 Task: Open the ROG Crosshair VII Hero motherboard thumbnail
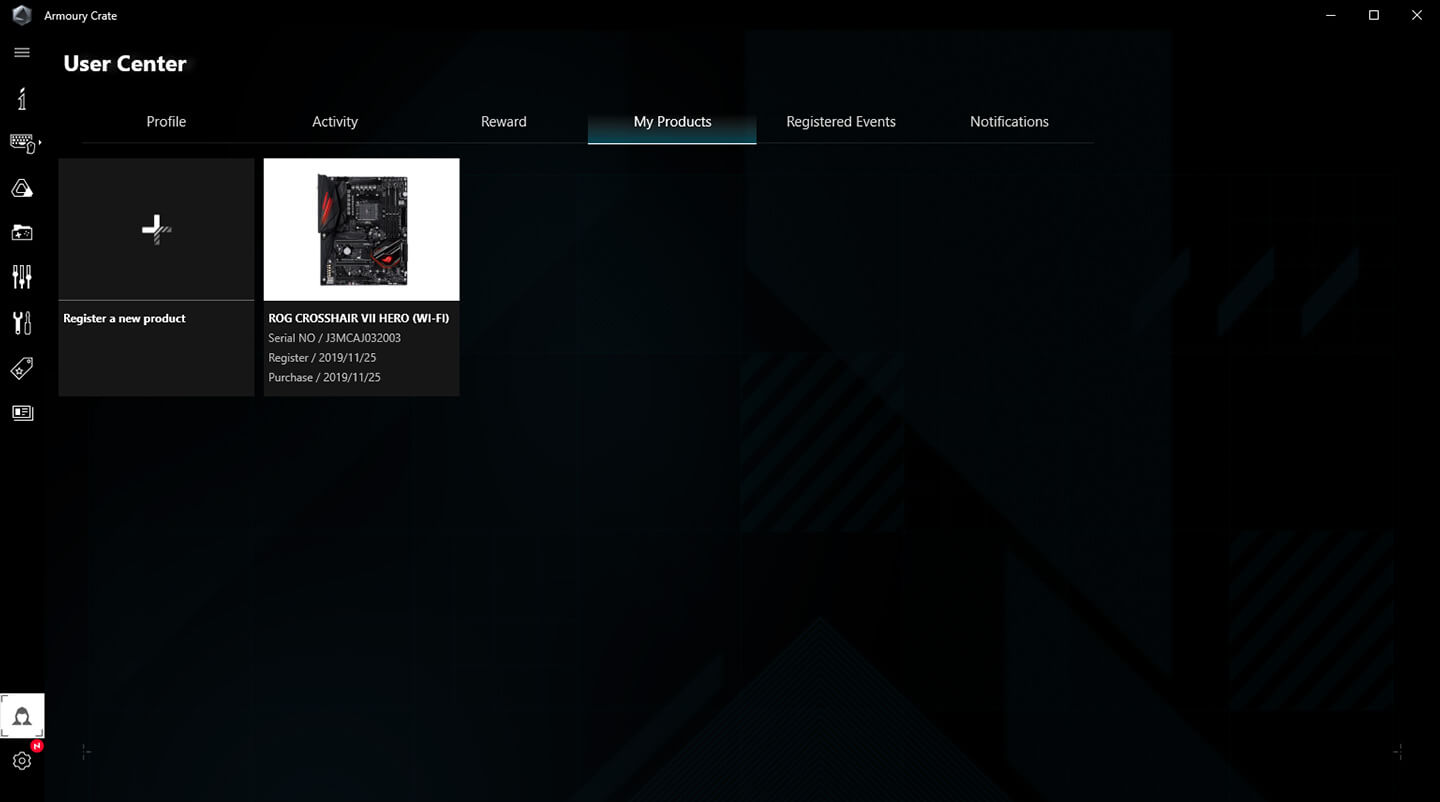362,229
